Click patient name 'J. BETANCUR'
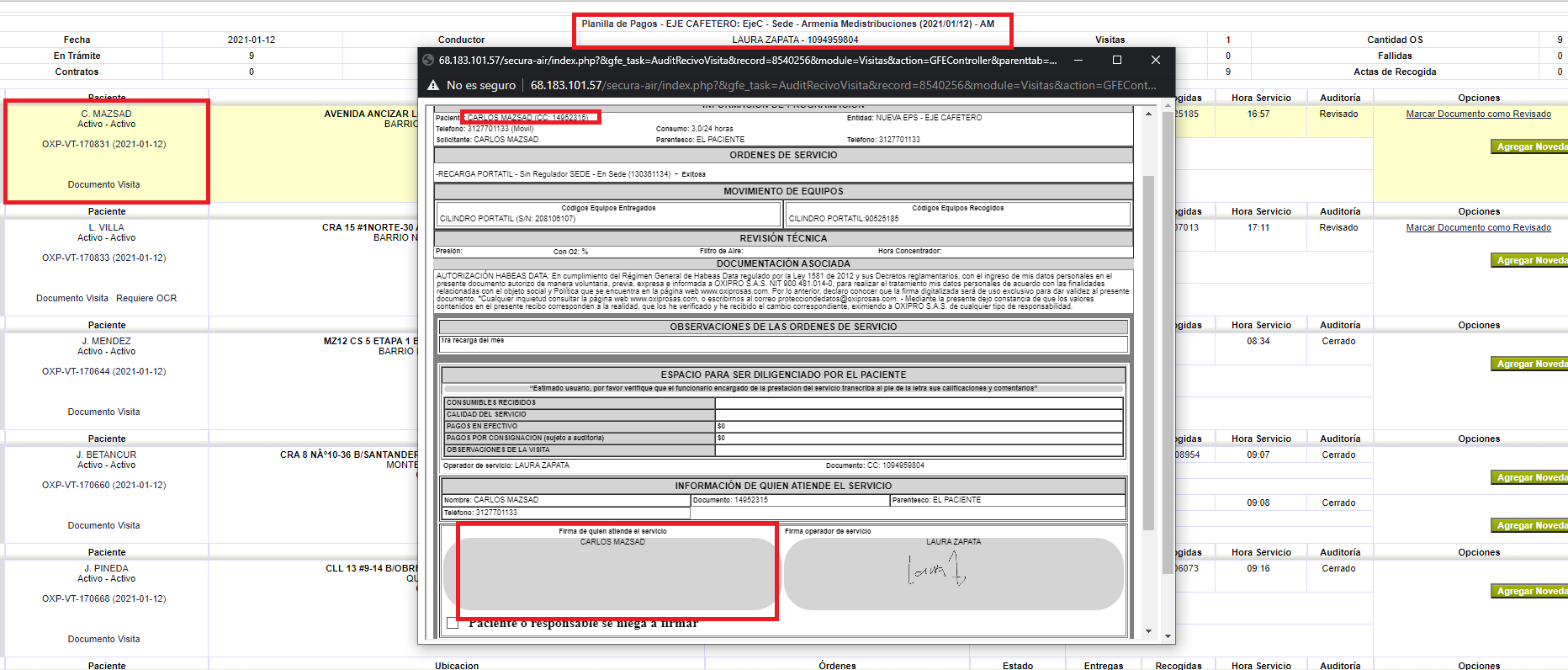The width and height of the screenshot is (1568, 670). click(107, 455)
